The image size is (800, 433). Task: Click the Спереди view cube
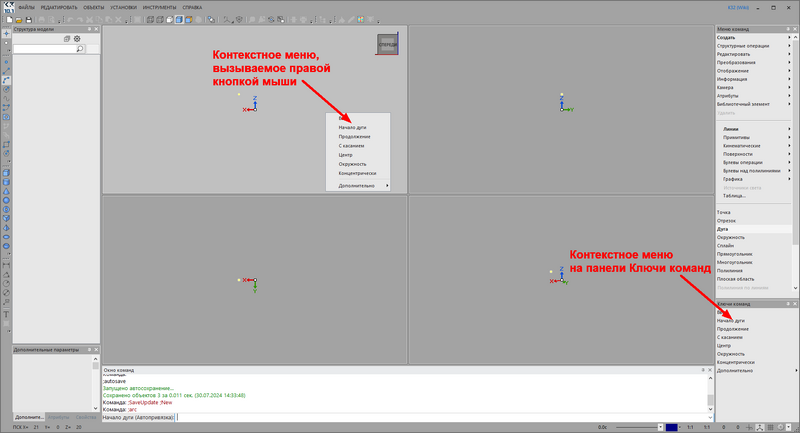point(387,44)
